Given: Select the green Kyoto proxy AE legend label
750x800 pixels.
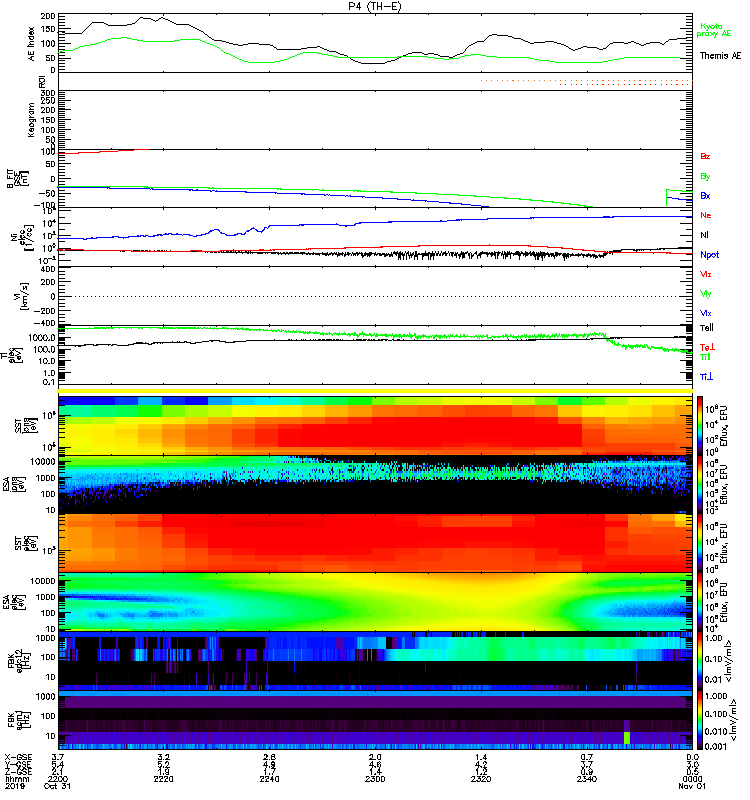Looking at the screenshot, I should click(713, 30).
